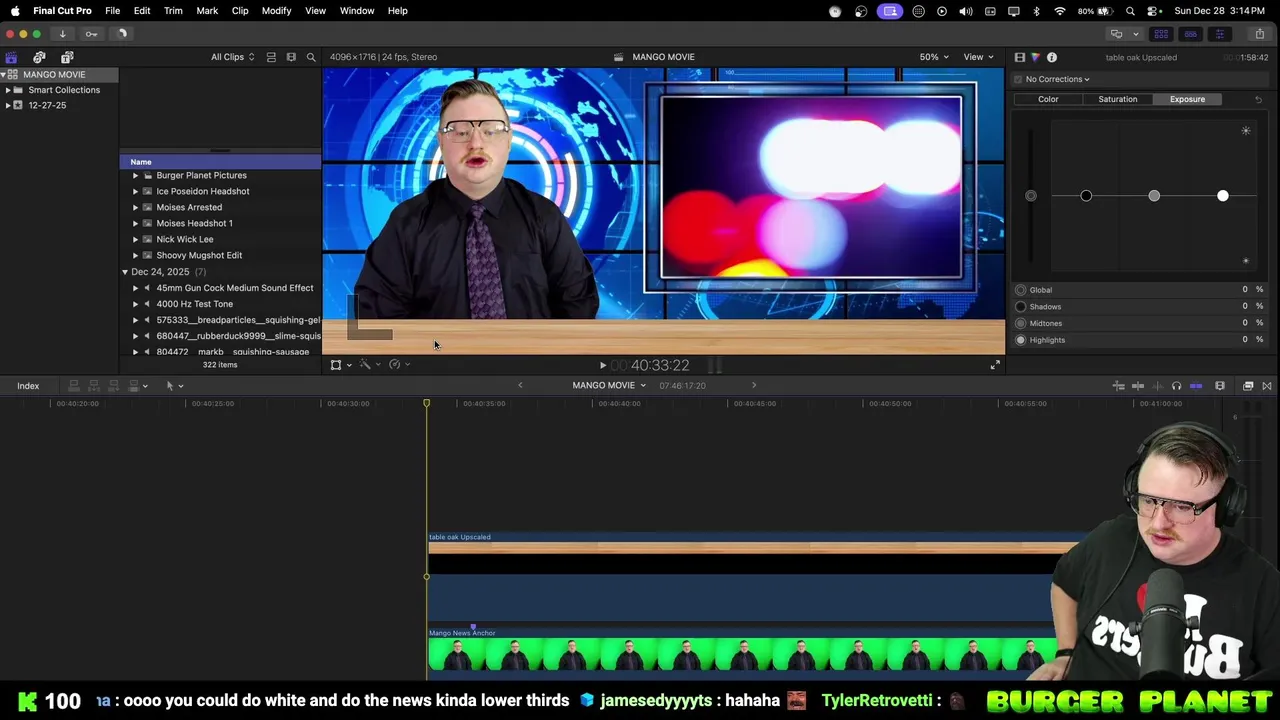This screenshot has height=720, width=1280.
Task: Open viewer 50% zoom dropdown
Action: coord(934,57)
